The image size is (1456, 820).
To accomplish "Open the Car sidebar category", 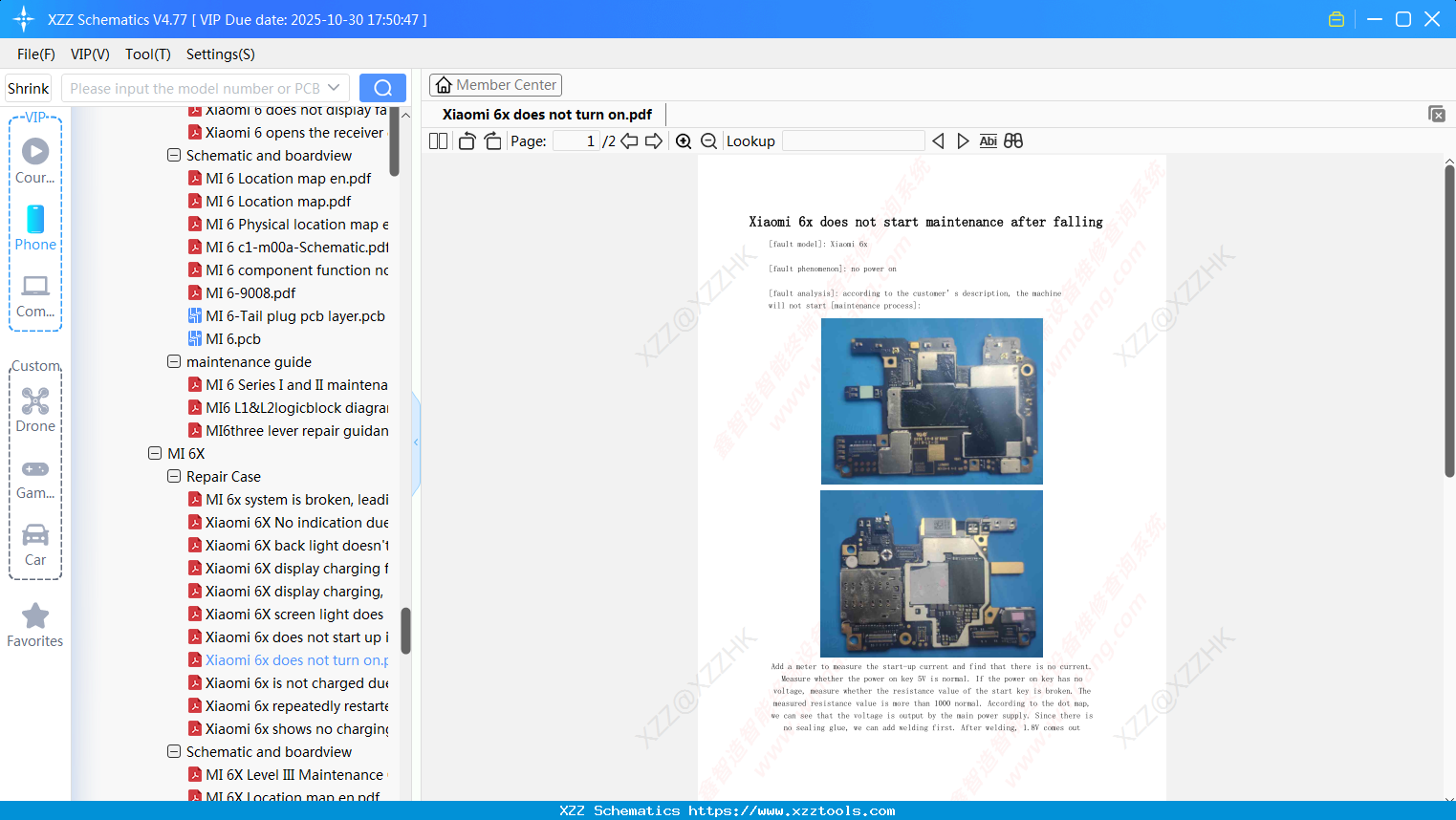I will [35, 545].
